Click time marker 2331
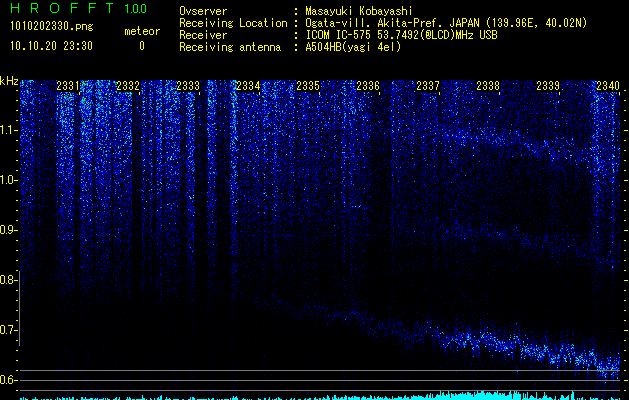This screenshot has width=629, height=400. [x=68, y=86]
